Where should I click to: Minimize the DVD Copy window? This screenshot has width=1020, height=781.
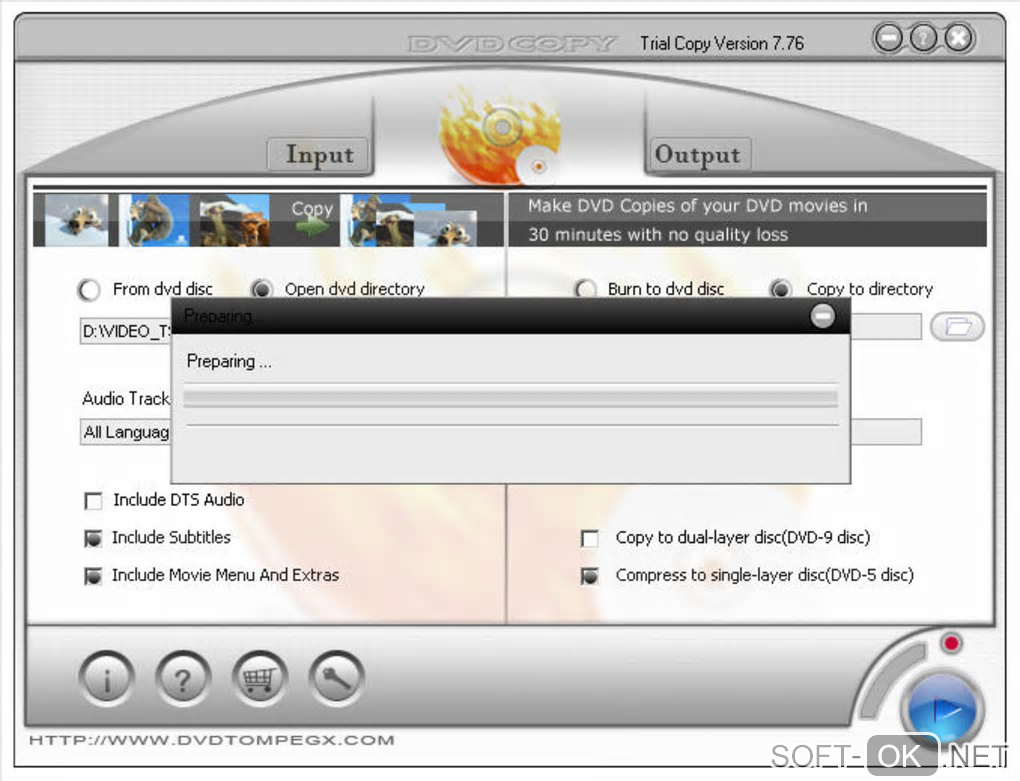click(x=889, y=38)
